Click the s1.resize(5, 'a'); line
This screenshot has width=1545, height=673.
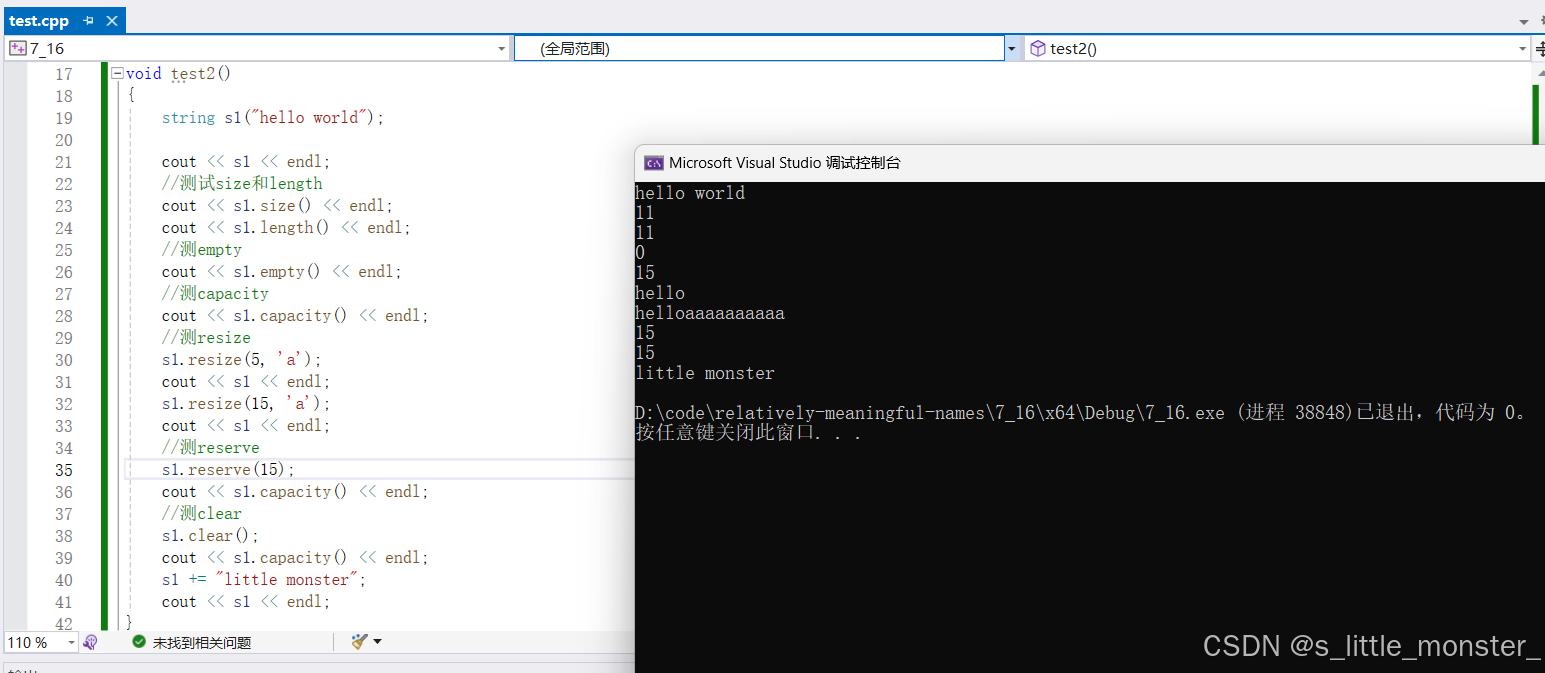tap(242, 360)
